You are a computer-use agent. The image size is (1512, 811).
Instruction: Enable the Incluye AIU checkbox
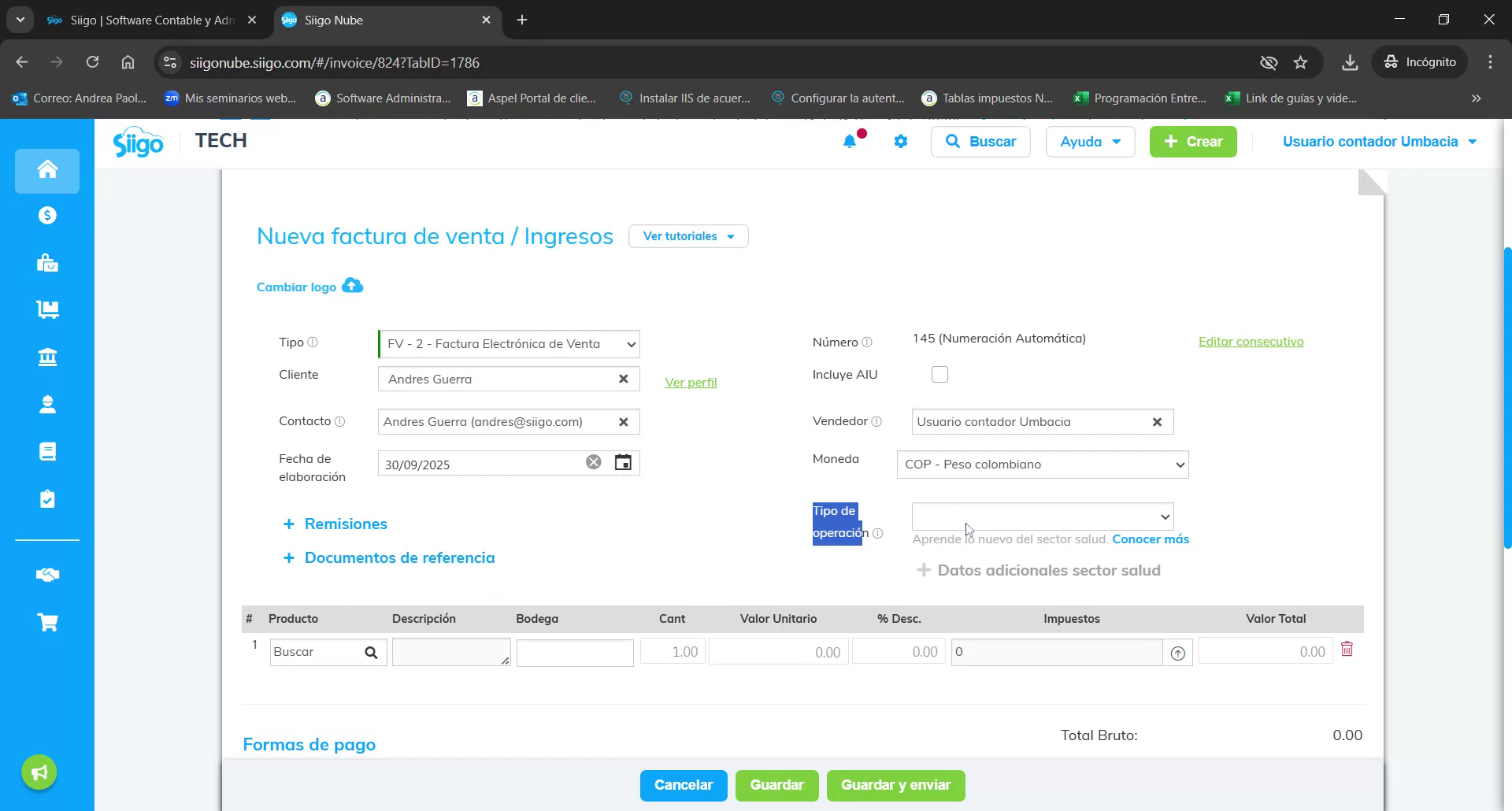tap(939, 374)
